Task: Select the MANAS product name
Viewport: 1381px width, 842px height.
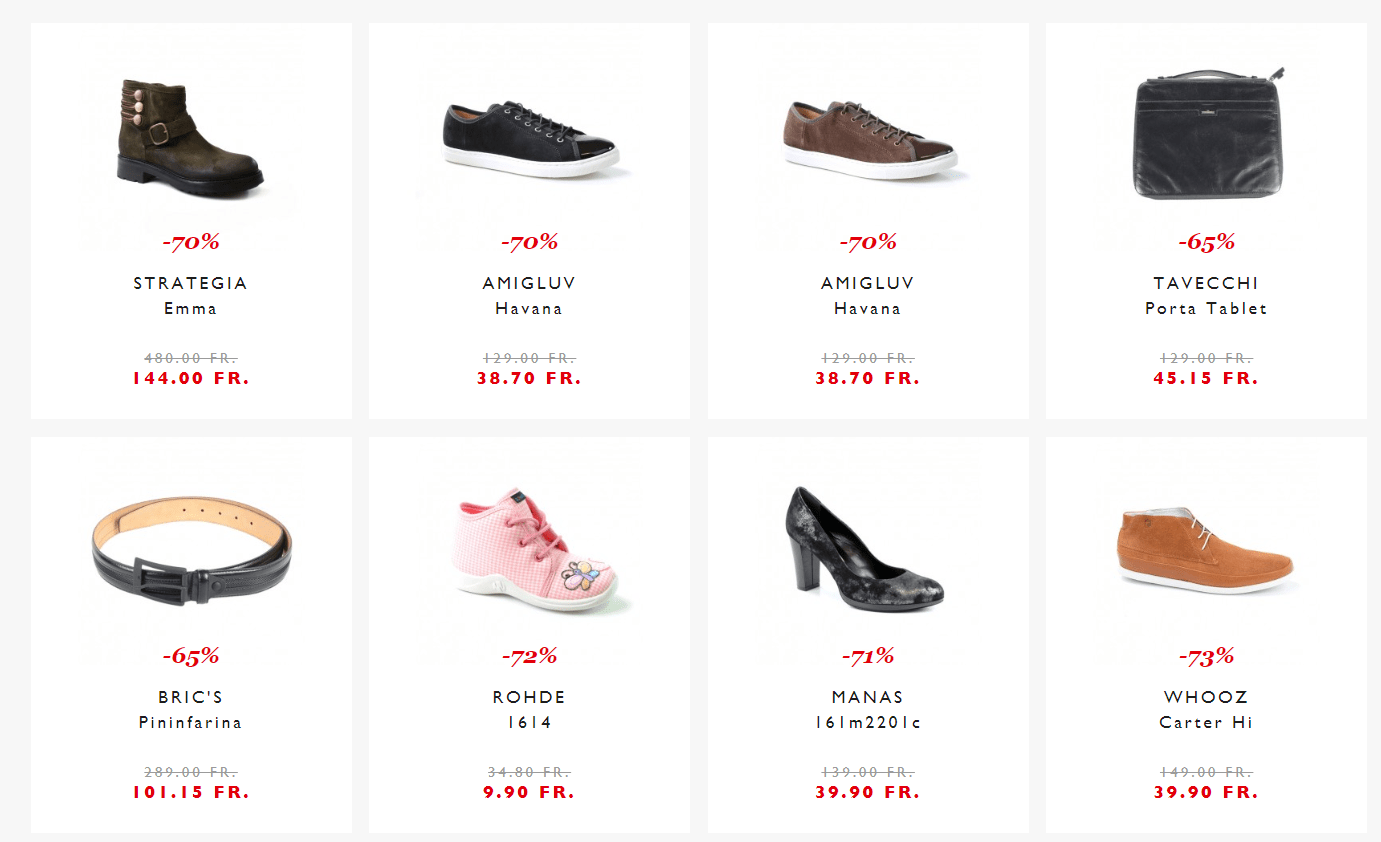Action: (867, 697)
